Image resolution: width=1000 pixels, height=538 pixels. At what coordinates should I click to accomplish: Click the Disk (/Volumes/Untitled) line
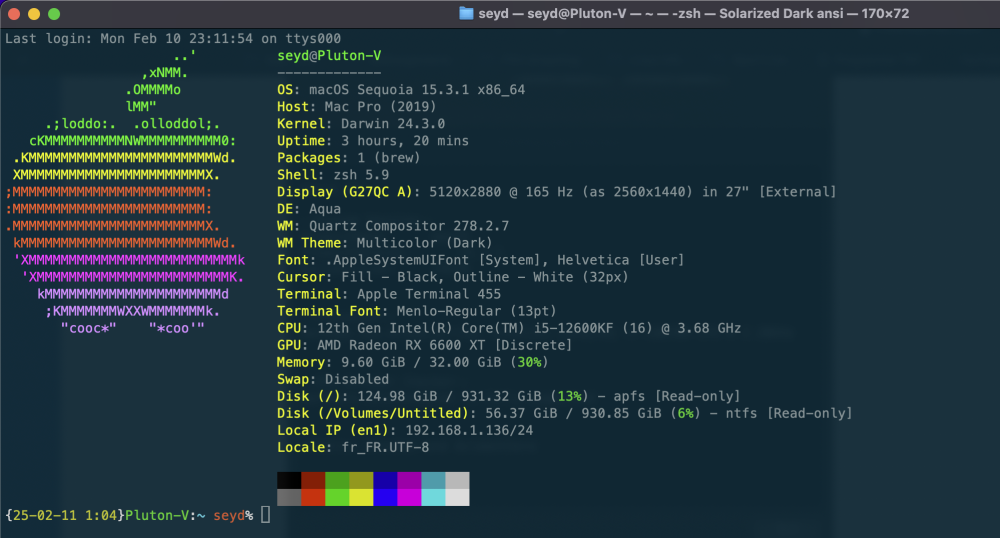565,413
